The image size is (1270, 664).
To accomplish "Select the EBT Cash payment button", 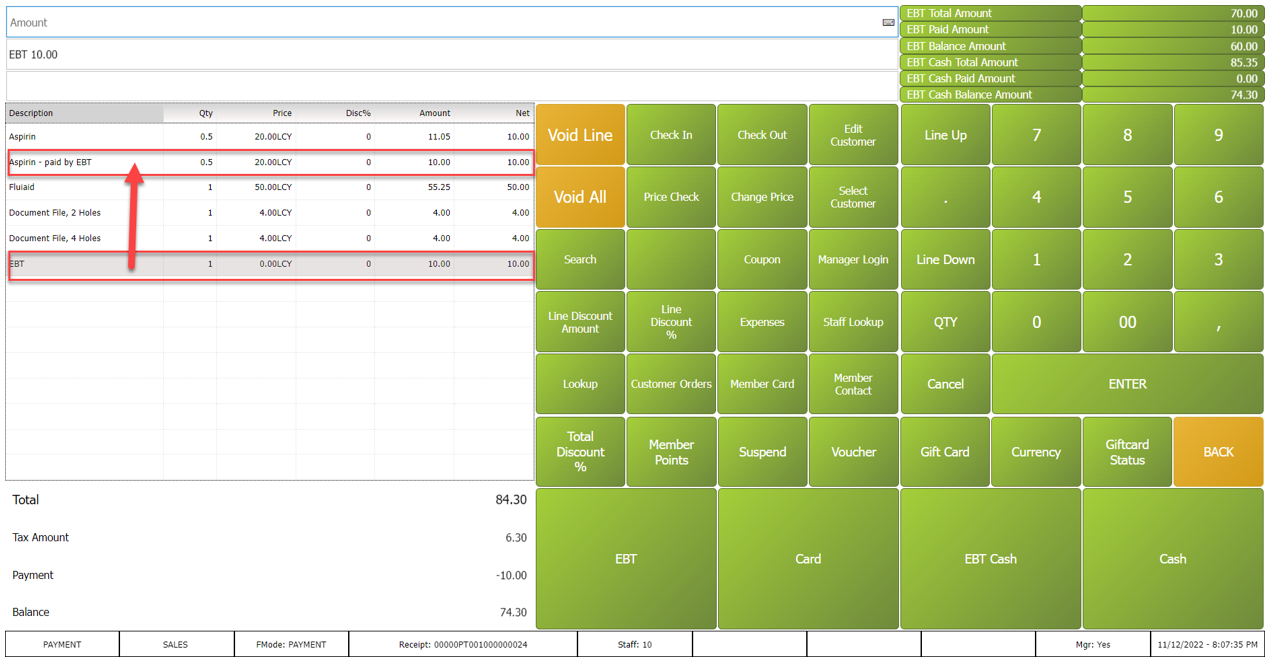I will 990,559.
